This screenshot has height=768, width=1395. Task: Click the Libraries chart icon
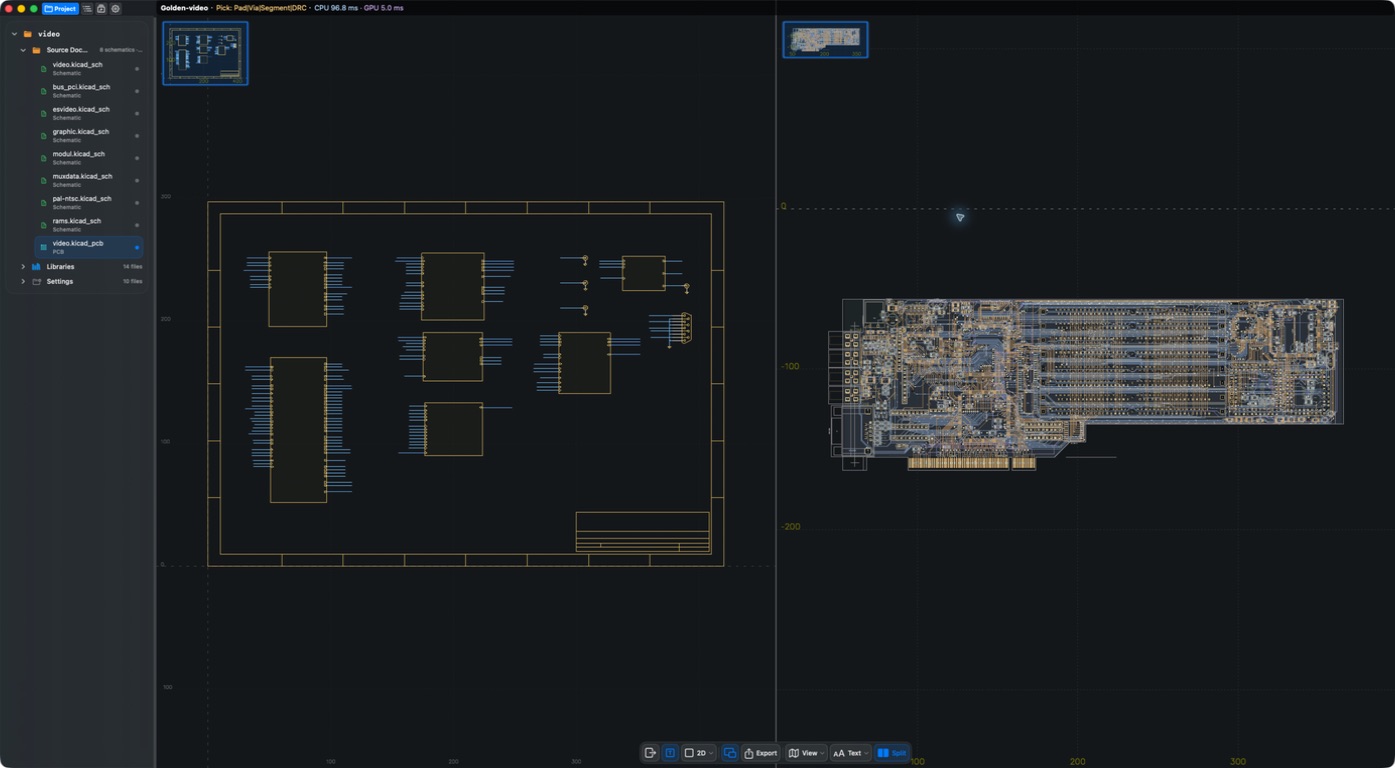tap(37, 267)
